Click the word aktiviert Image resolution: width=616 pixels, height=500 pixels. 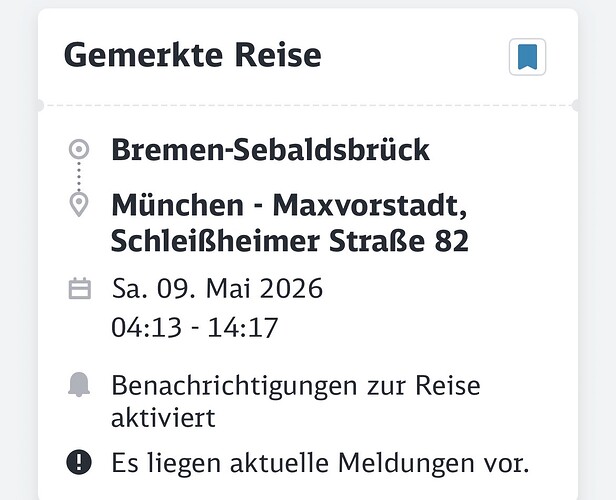(x=163, y=417)
